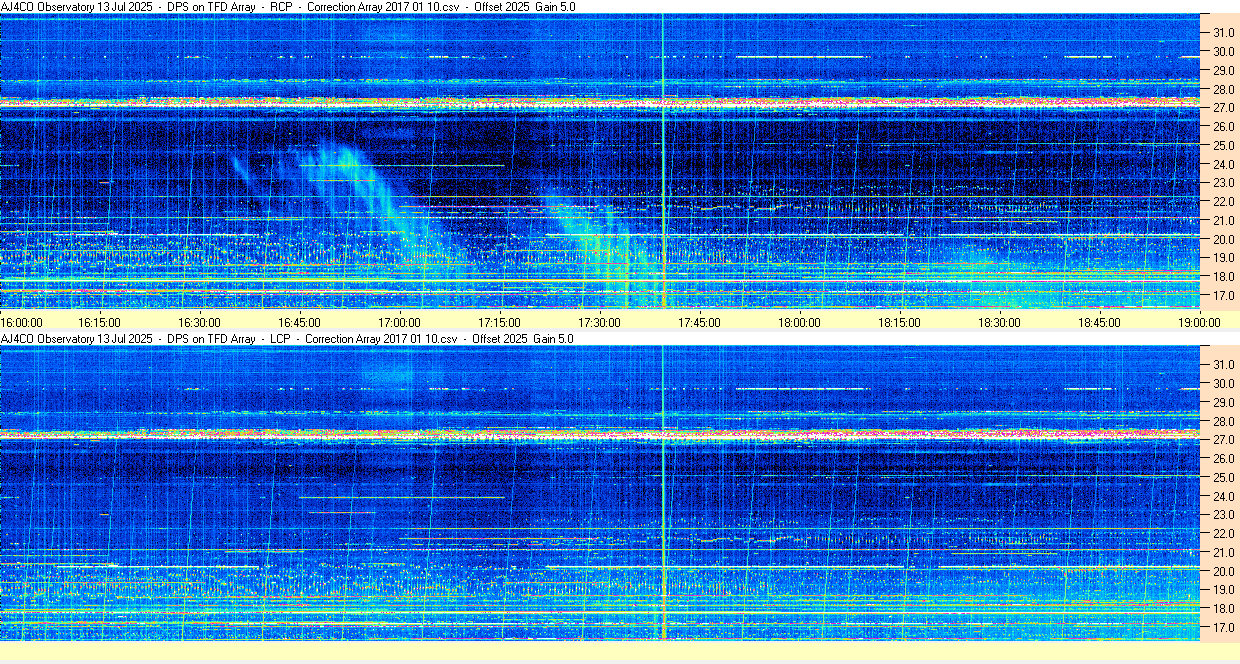Pick the 17:30:00 time axis label
Screen dimensions: 1240x664
600,322
